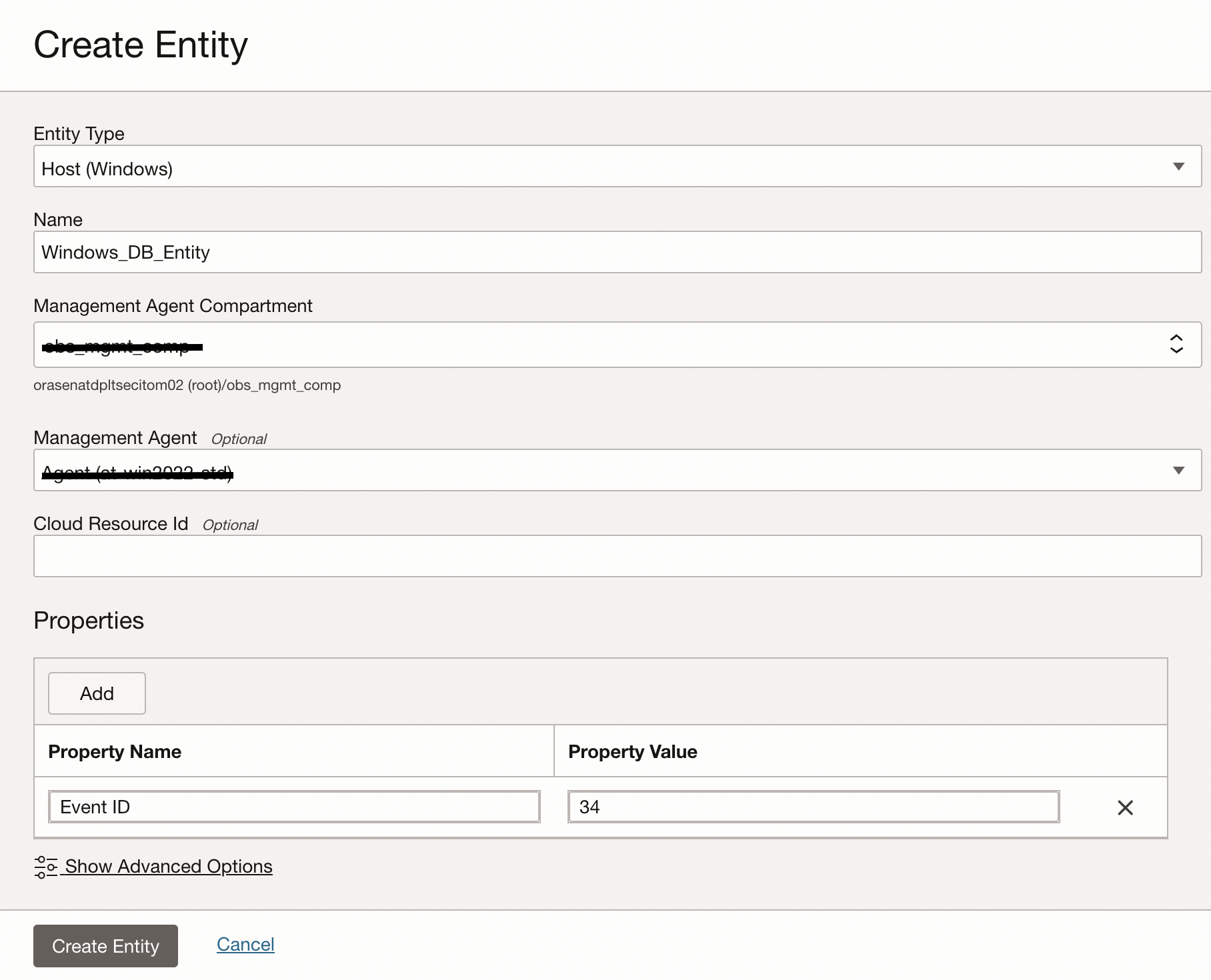Click the Create Entity page title
This screenshot has width=1211, height=980.
[141, 45]
